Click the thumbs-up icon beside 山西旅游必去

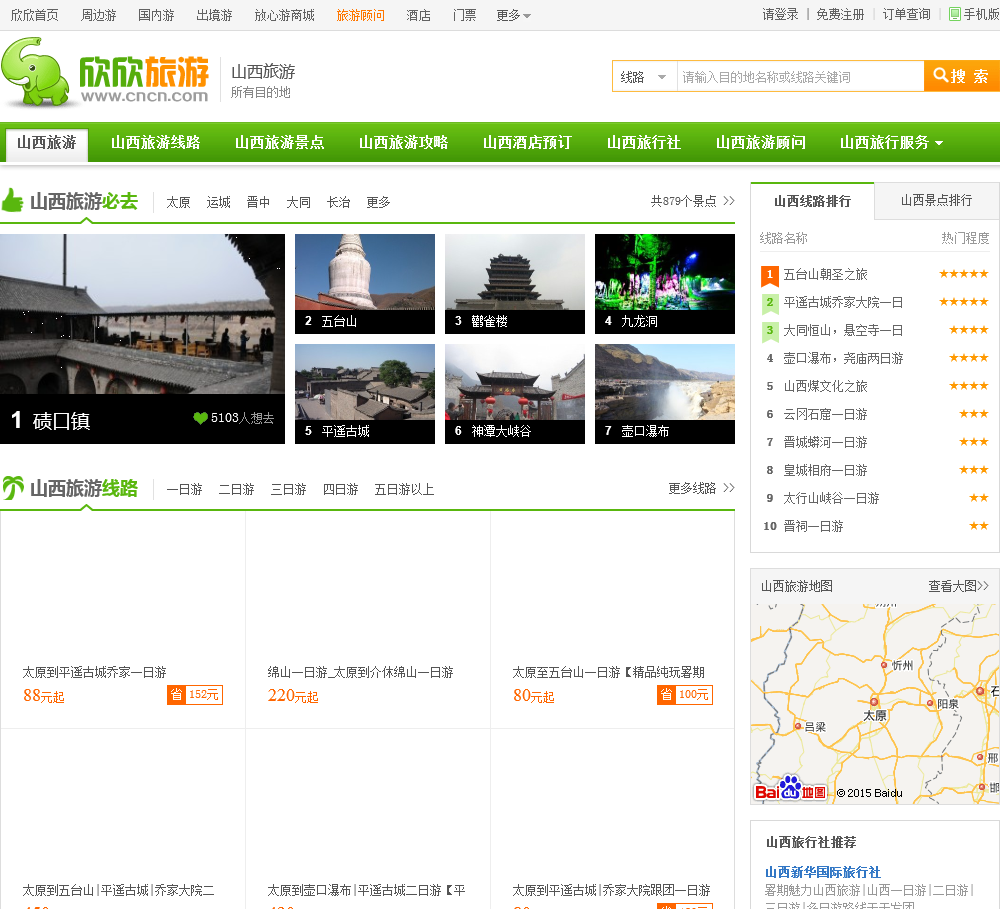click(12, 201)
